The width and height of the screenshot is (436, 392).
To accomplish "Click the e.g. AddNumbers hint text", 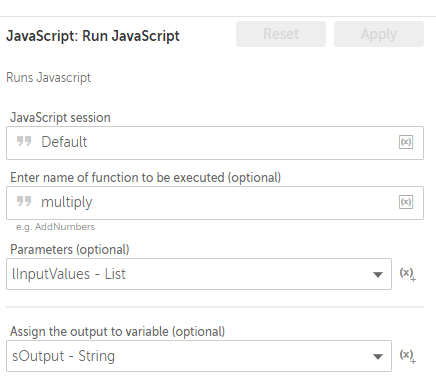I will (55, 227).
